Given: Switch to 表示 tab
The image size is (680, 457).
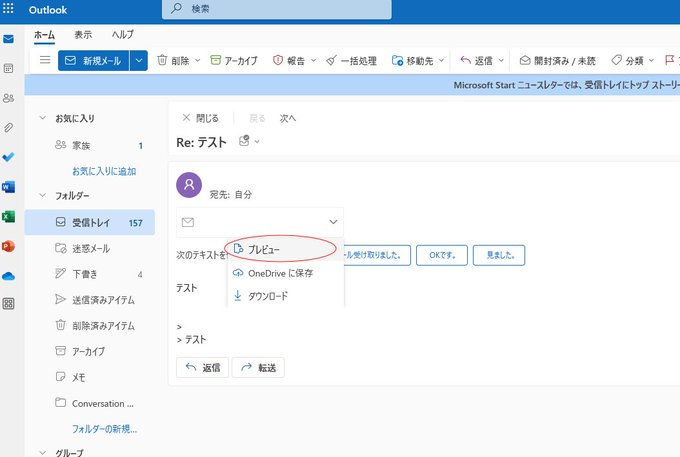Looking at the screenshot, I should tap(83, 35).
